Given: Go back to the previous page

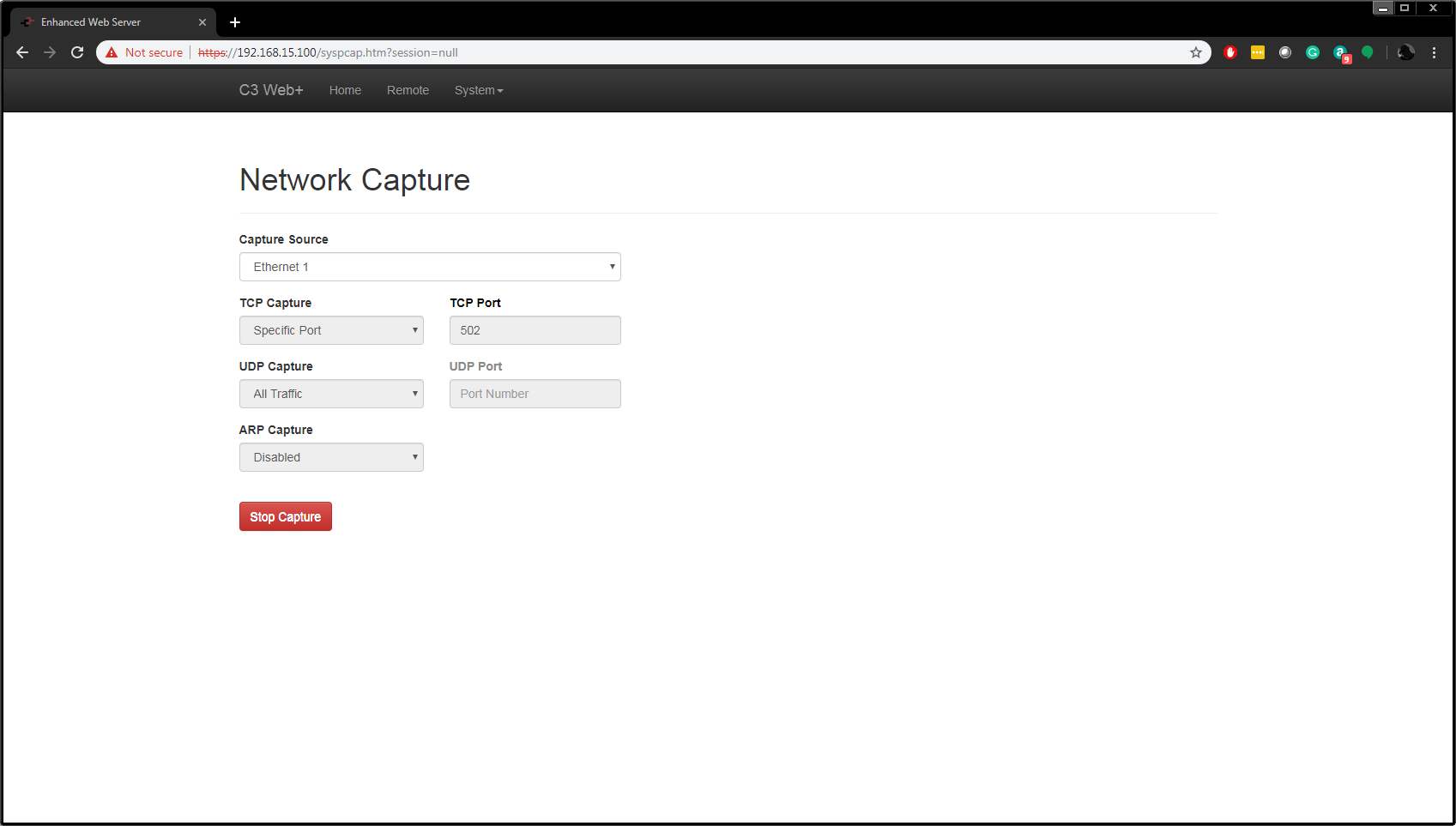Looking at the screenshot, I should (22, 52).
